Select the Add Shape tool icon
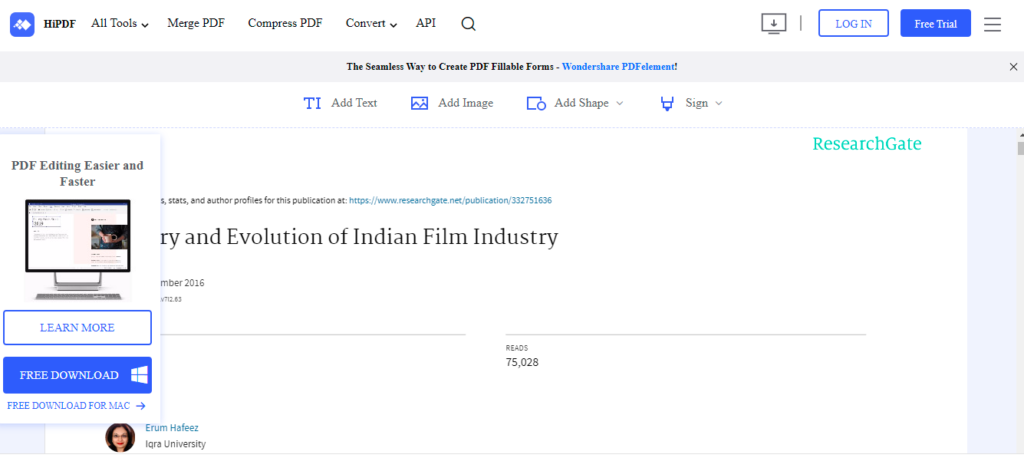Viewport: 1024px width, 458px height. click(536, 103)
